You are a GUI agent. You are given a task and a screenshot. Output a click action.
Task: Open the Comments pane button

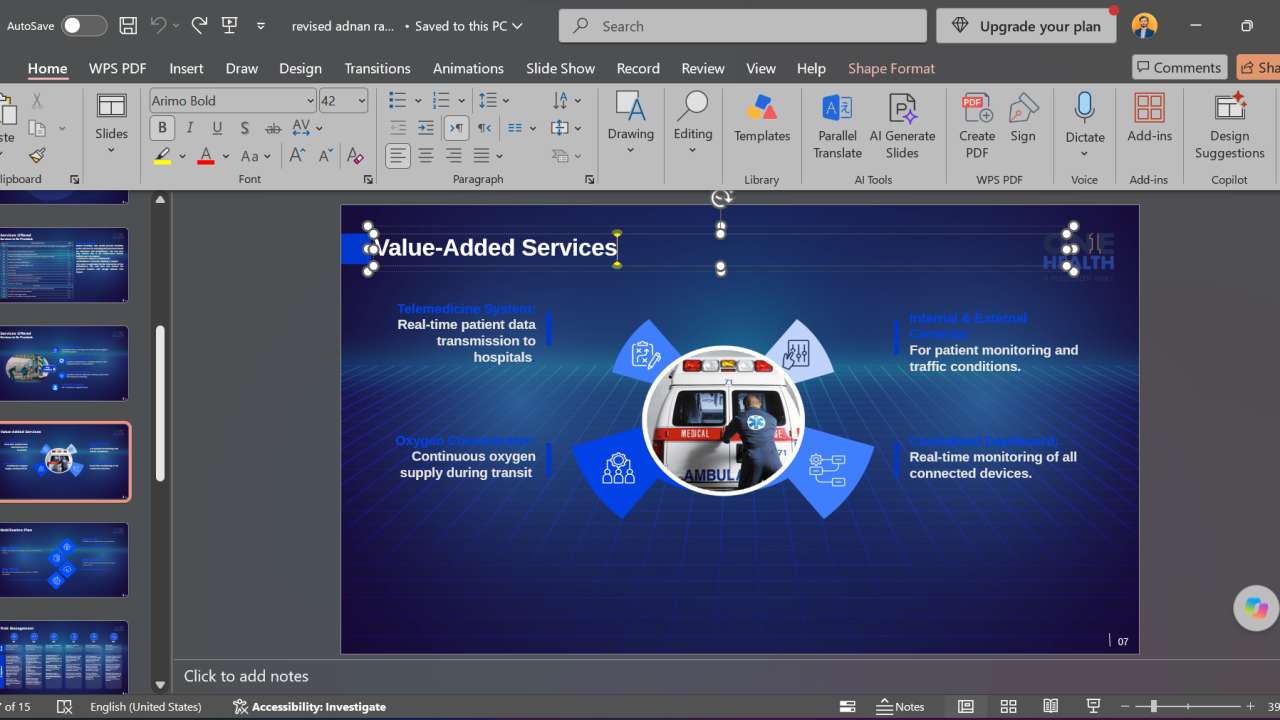pyautogui.click(x=1180, y=67)
